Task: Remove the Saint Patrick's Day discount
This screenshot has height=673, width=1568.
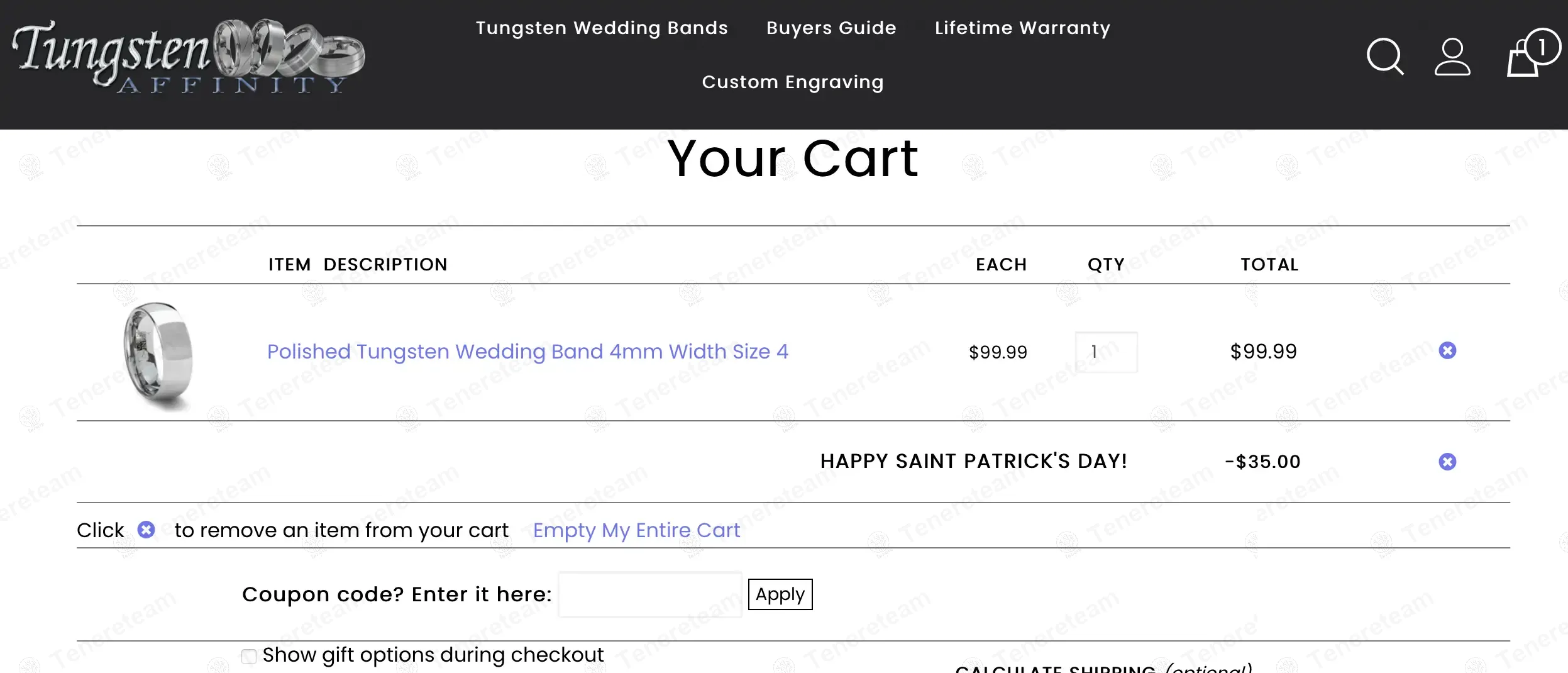Action: point(1447,462)
